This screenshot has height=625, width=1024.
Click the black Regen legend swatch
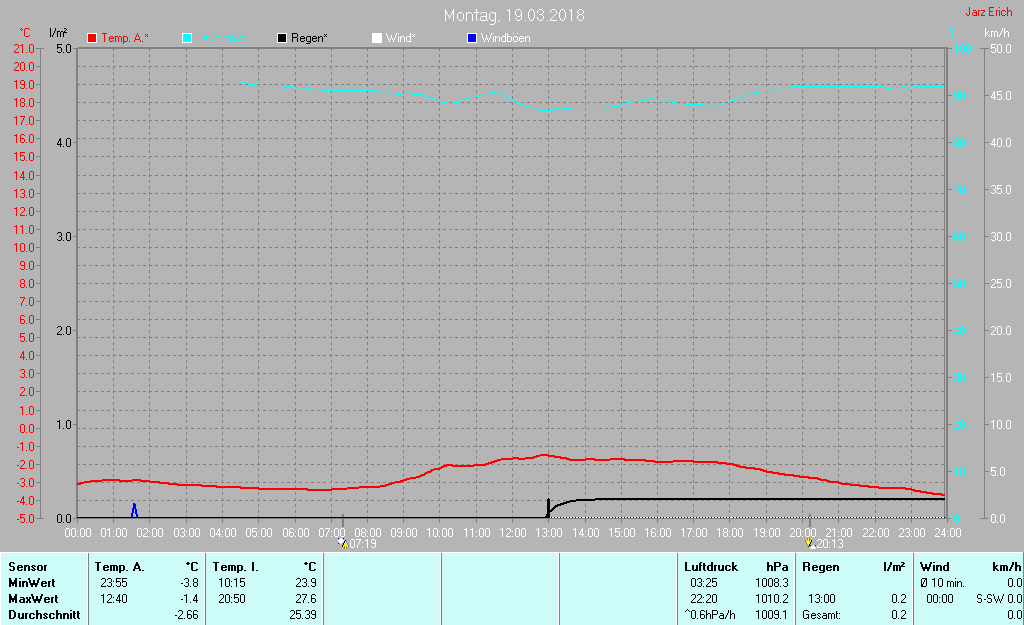point(282,38)
